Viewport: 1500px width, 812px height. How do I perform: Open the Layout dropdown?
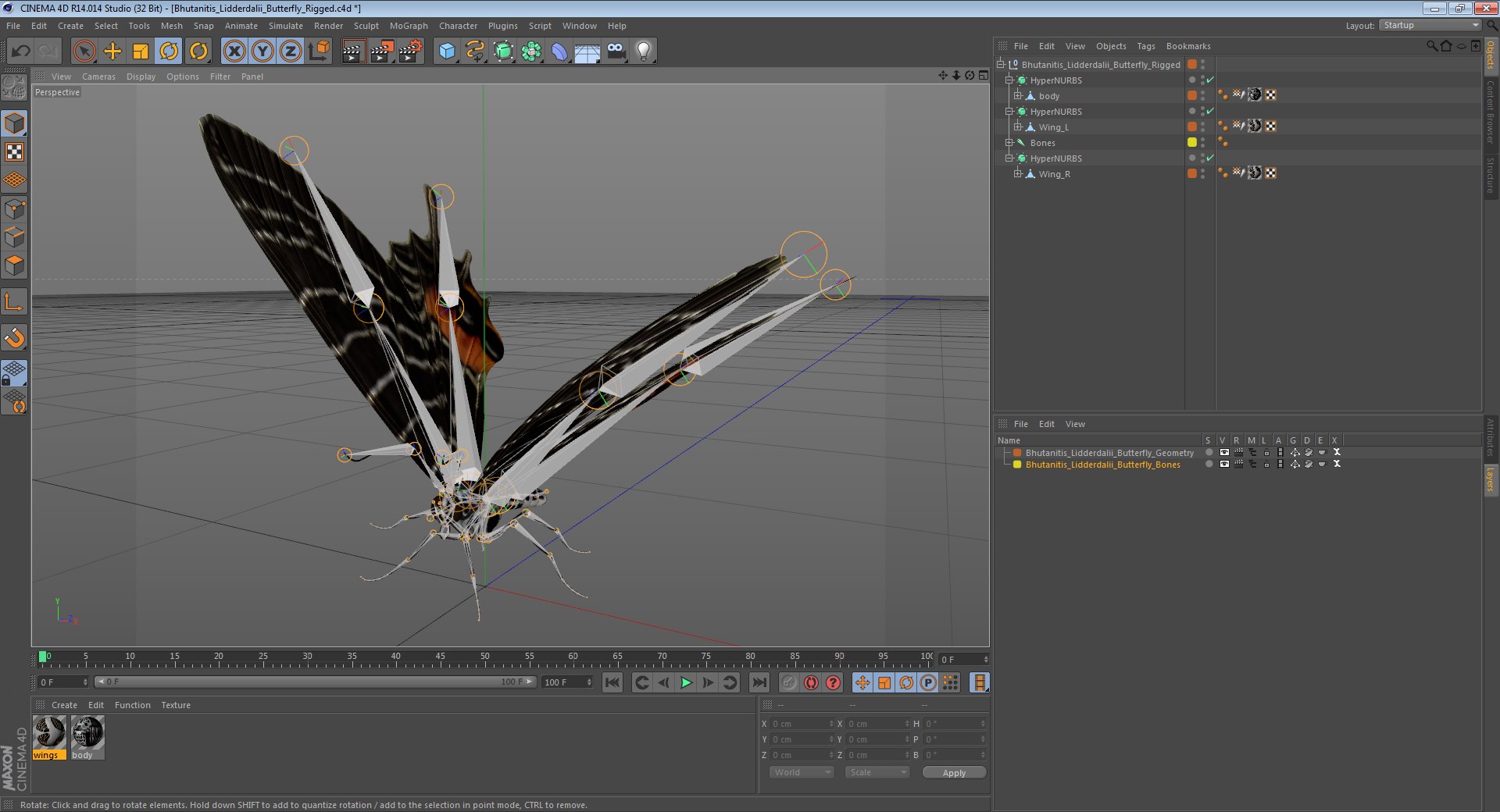pyautogui.click(x=1430, y=26)
